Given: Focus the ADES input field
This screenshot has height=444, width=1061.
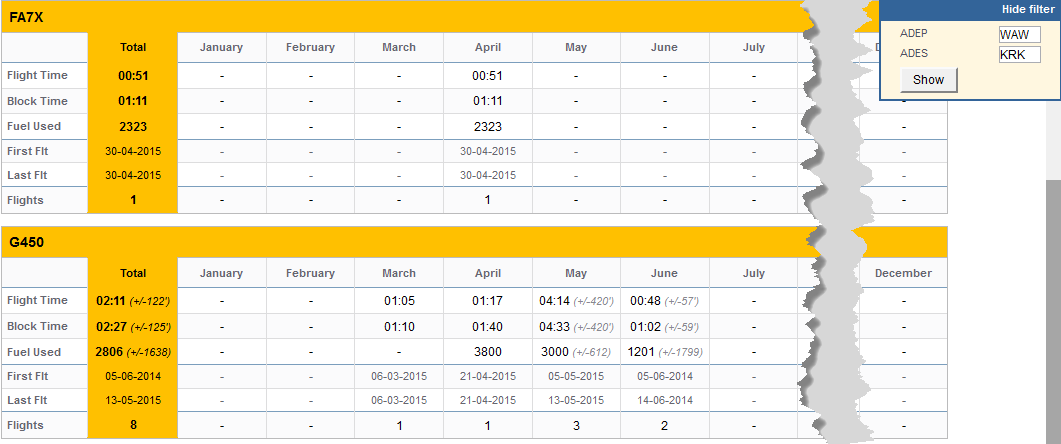Looking at the screenshot, I should click(x=1019, y=54).
